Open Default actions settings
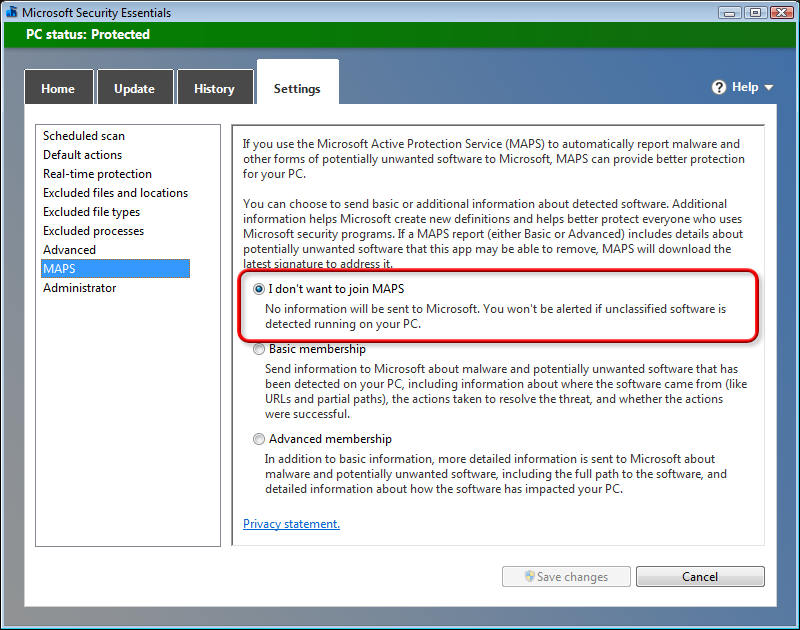This screenshot has height=630, width=800. [x=82, y=155]
